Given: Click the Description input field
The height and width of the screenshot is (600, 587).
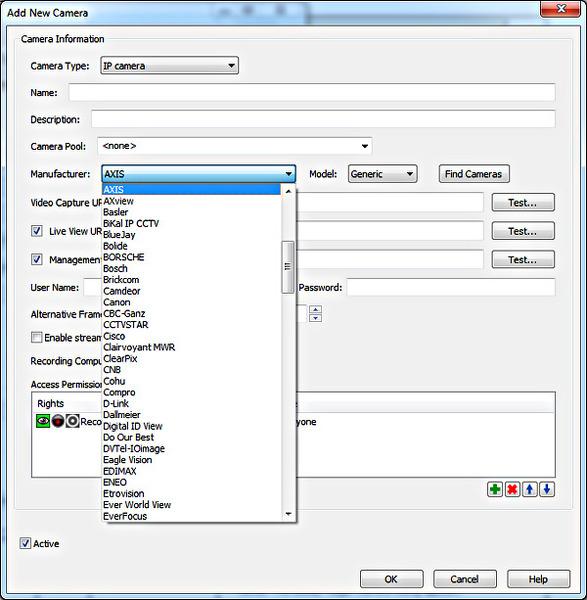Looking at the screenshot, I should point(323,119).
